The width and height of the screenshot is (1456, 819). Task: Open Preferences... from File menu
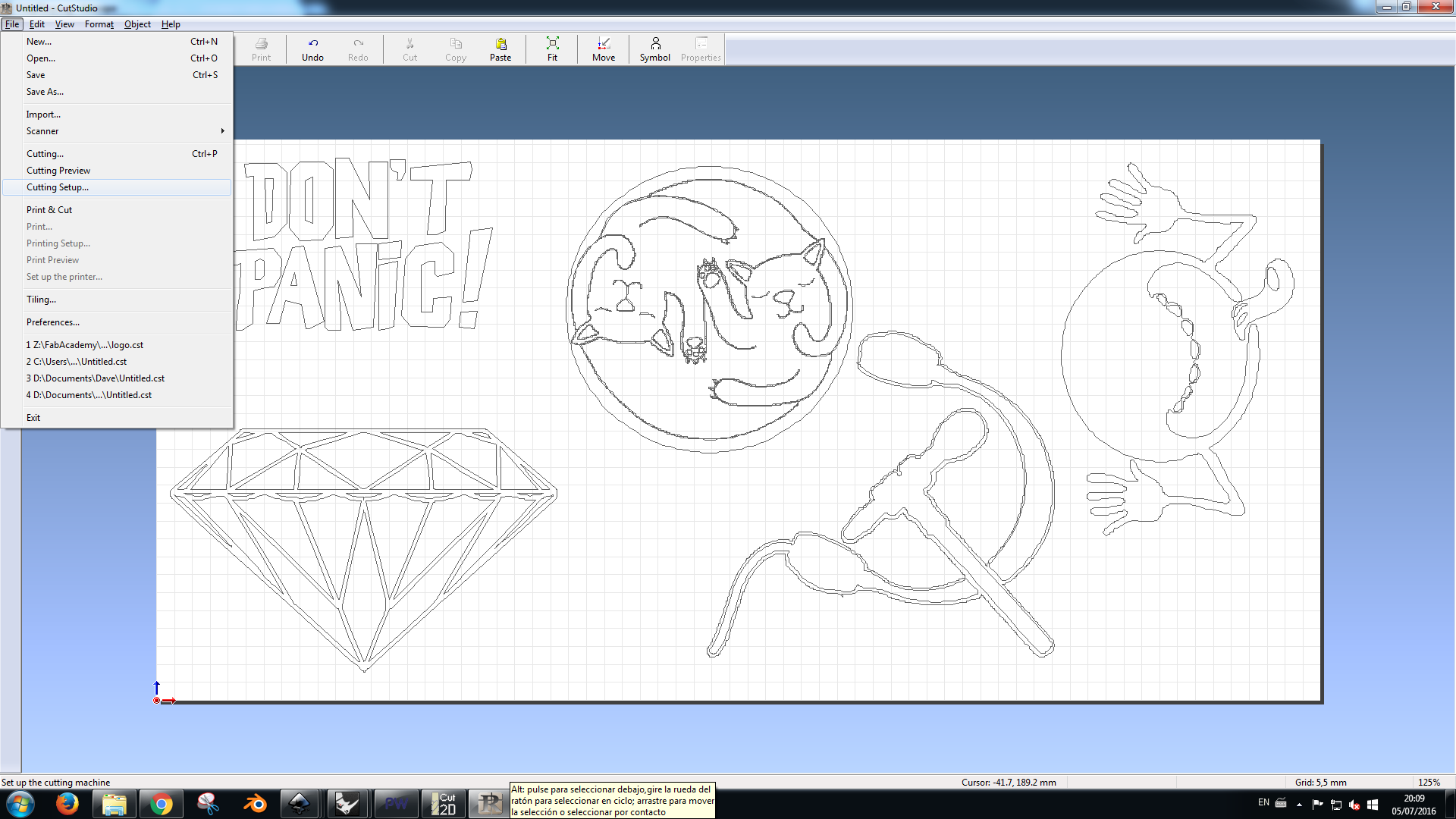tap(117, 322)
